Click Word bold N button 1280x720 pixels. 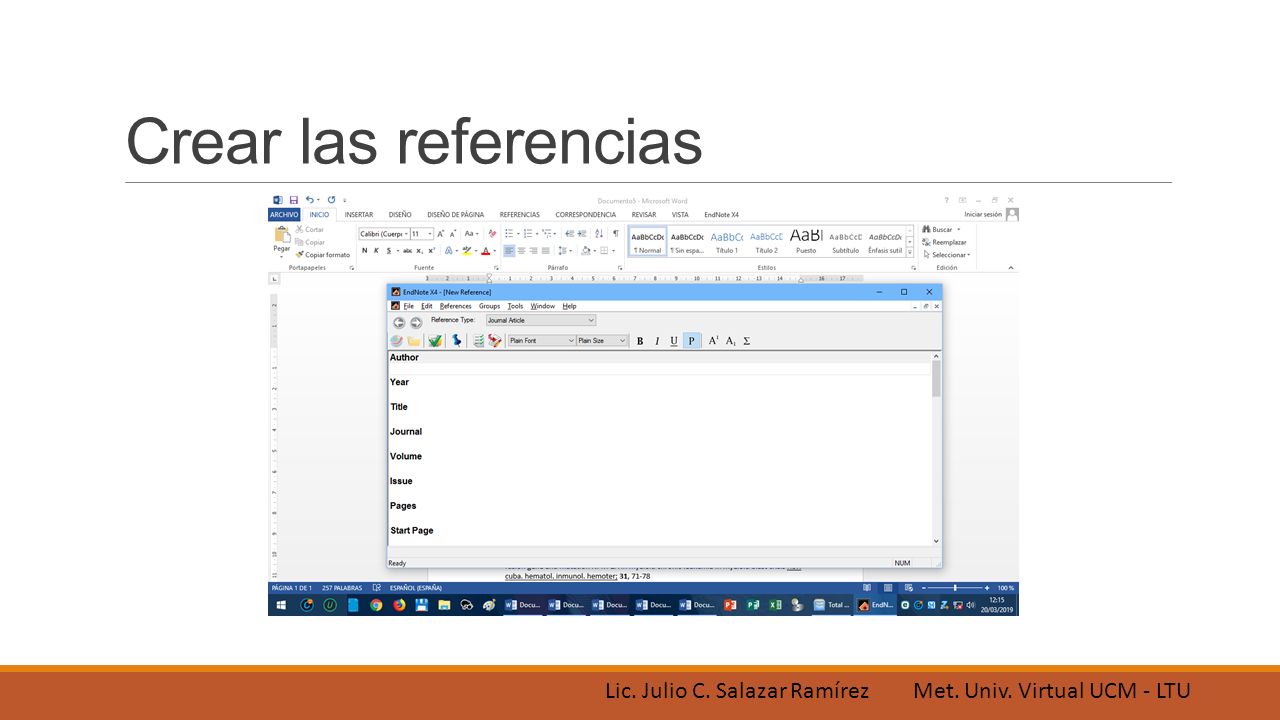coord(365,251)
